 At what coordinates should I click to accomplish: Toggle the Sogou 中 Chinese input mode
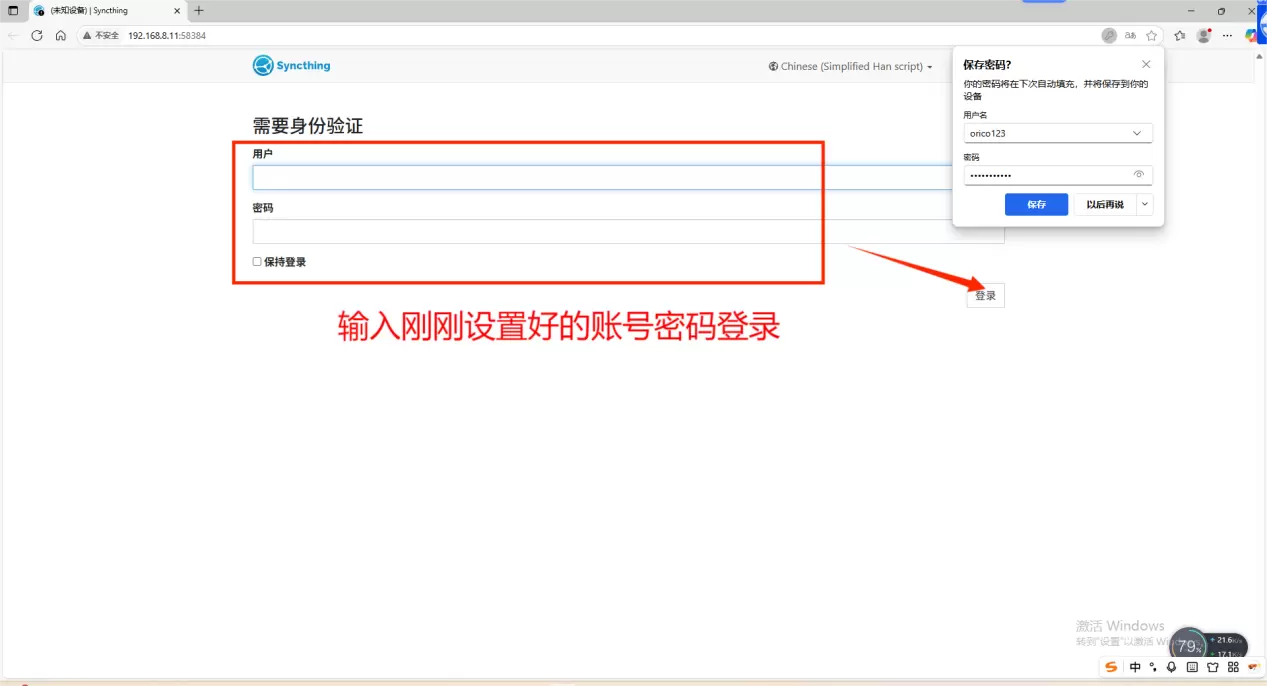pos(1135,667)
